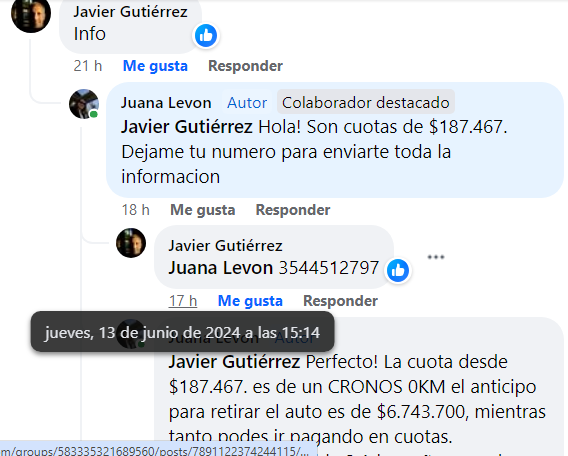568x456 pixels.
Task: Click the like reaction on Javier's Info comment
Action: [x=206, y=35]
